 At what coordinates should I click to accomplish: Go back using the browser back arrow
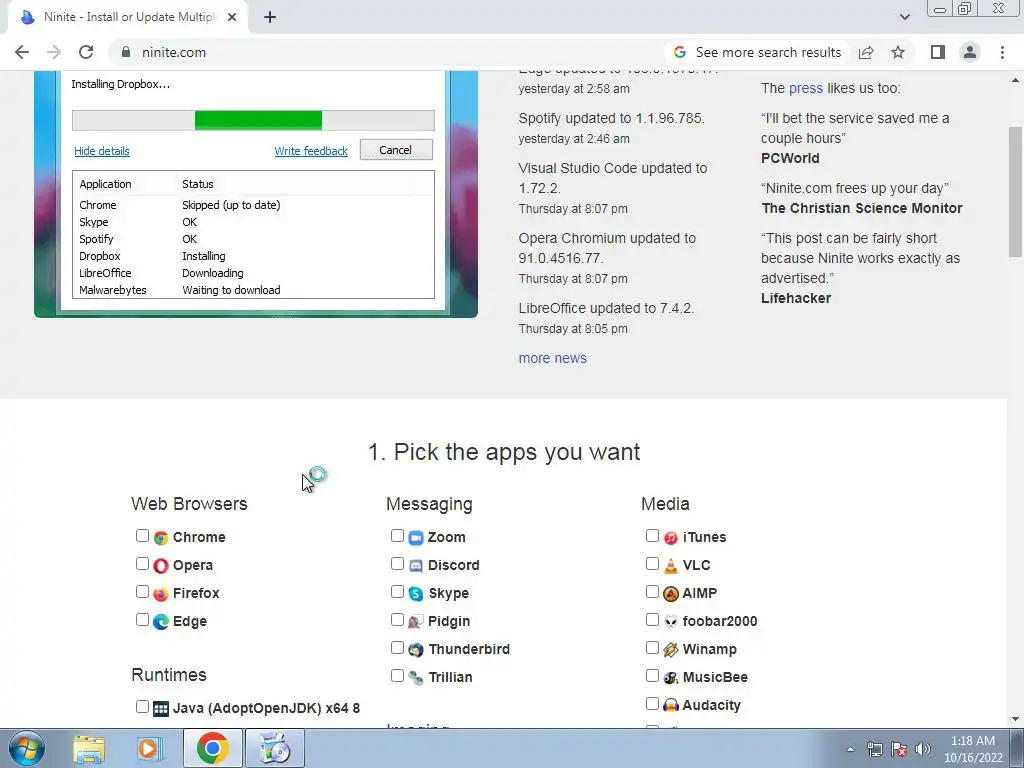[22, 52]
